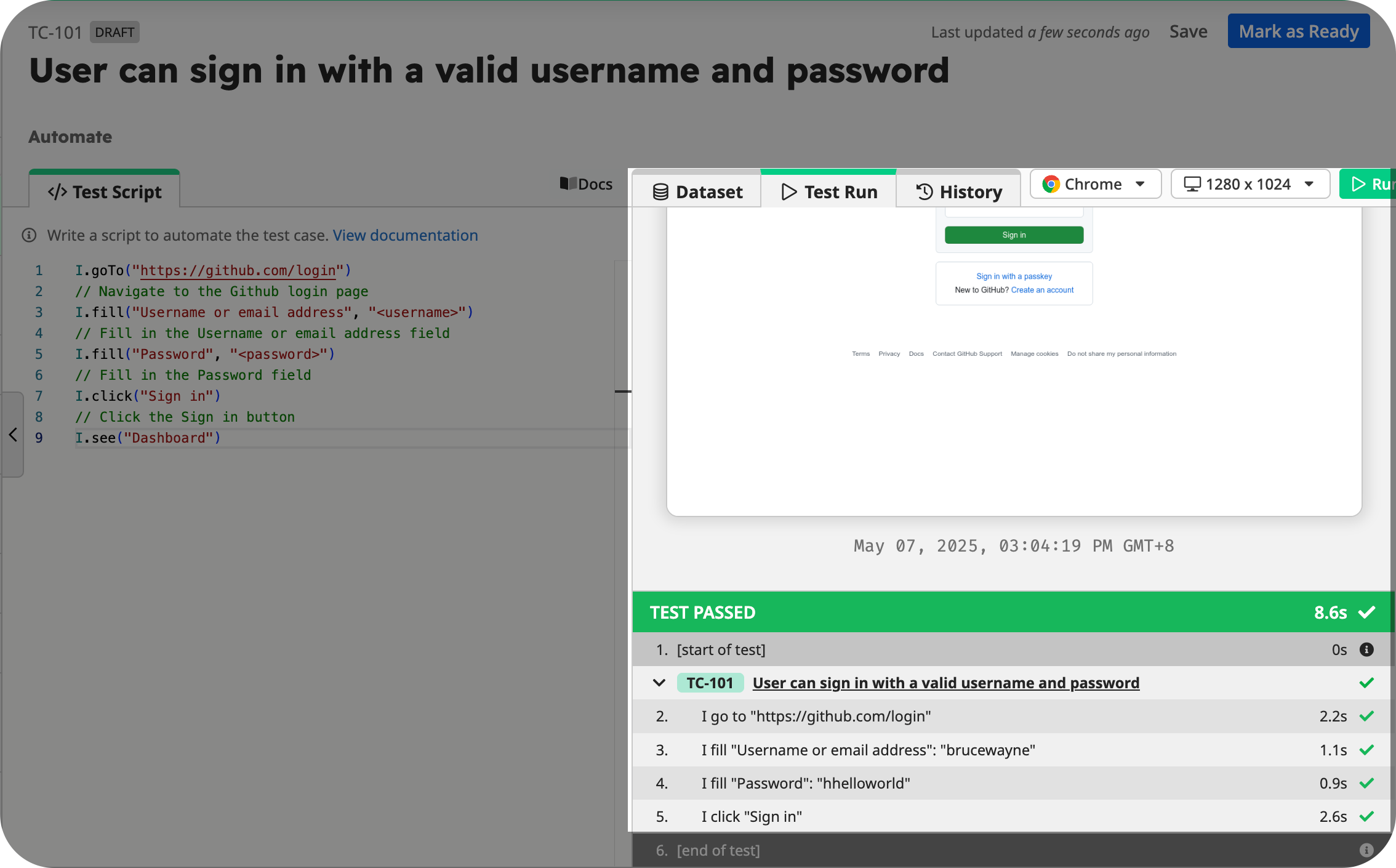Select step 4 fill Password row
This screenshot has height=868, width=1396.
tap(1014, 783)
